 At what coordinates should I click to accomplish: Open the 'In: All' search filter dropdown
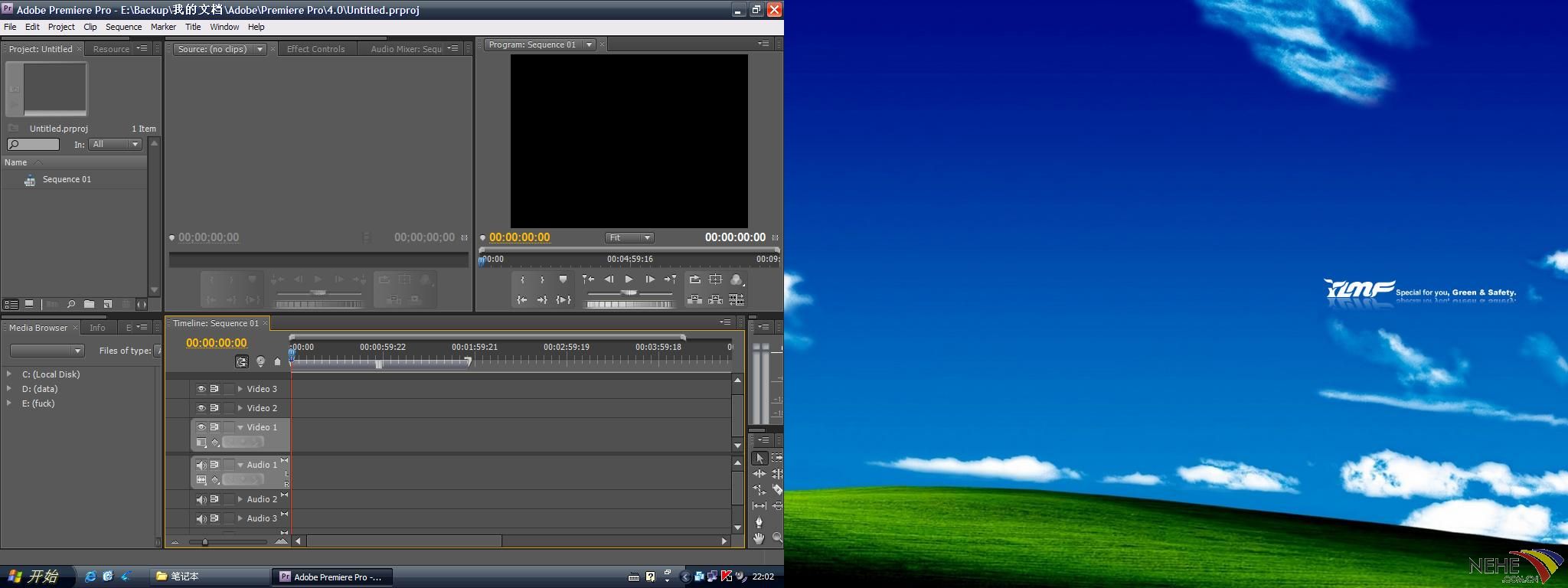pyautogui.click(x=116, y=144)
